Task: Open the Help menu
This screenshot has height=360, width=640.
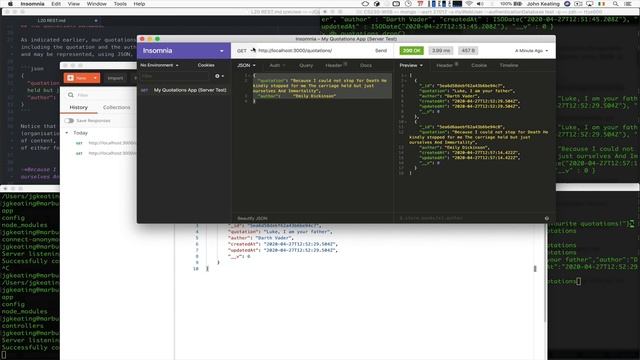Action: coord(139,4)
